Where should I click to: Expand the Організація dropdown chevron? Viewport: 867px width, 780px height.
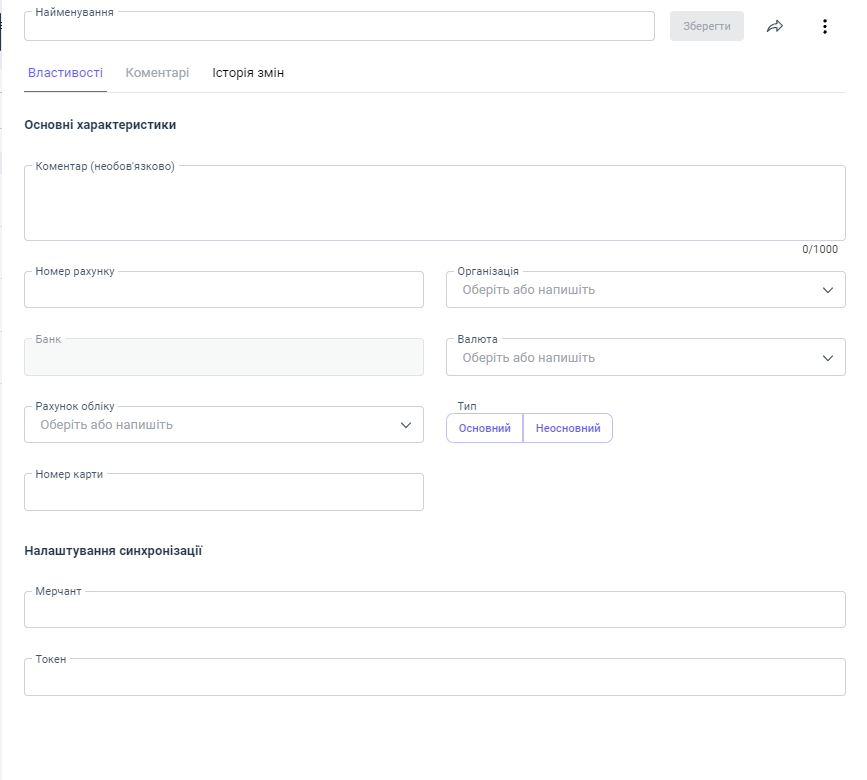coord(828,290)
